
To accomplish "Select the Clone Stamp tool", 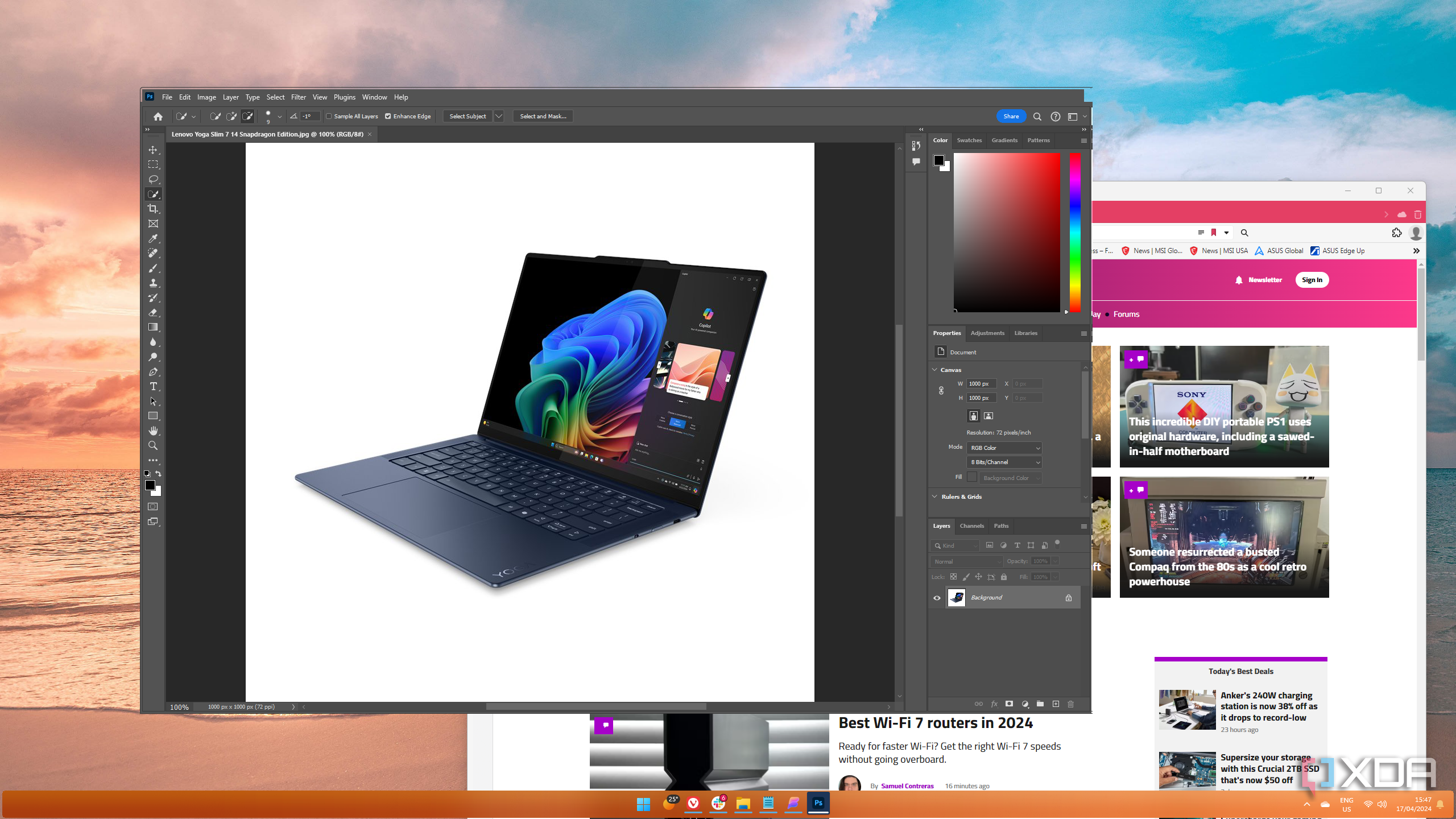I will [153, 283].
